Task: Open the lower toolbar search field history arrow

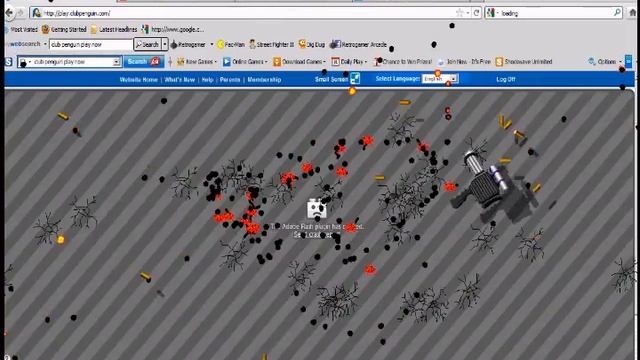Action: pos(116,62)
